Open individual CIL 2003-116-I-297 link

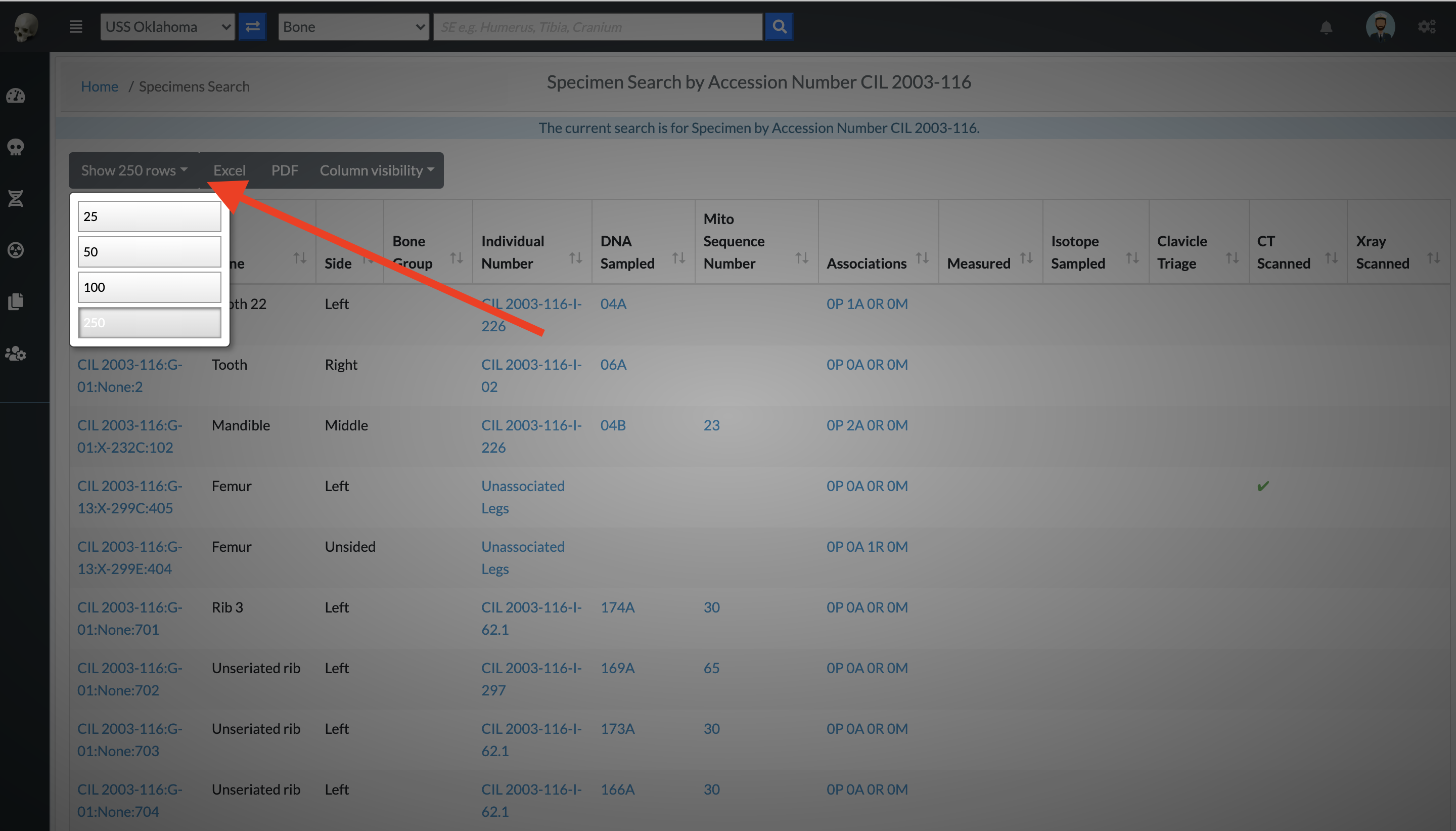coord(531,679)
